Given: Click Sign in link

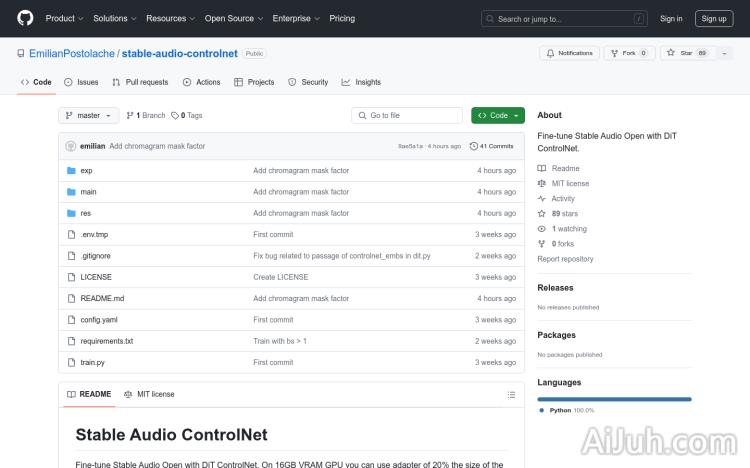Looking at the screenshot, I should [671, 19].
